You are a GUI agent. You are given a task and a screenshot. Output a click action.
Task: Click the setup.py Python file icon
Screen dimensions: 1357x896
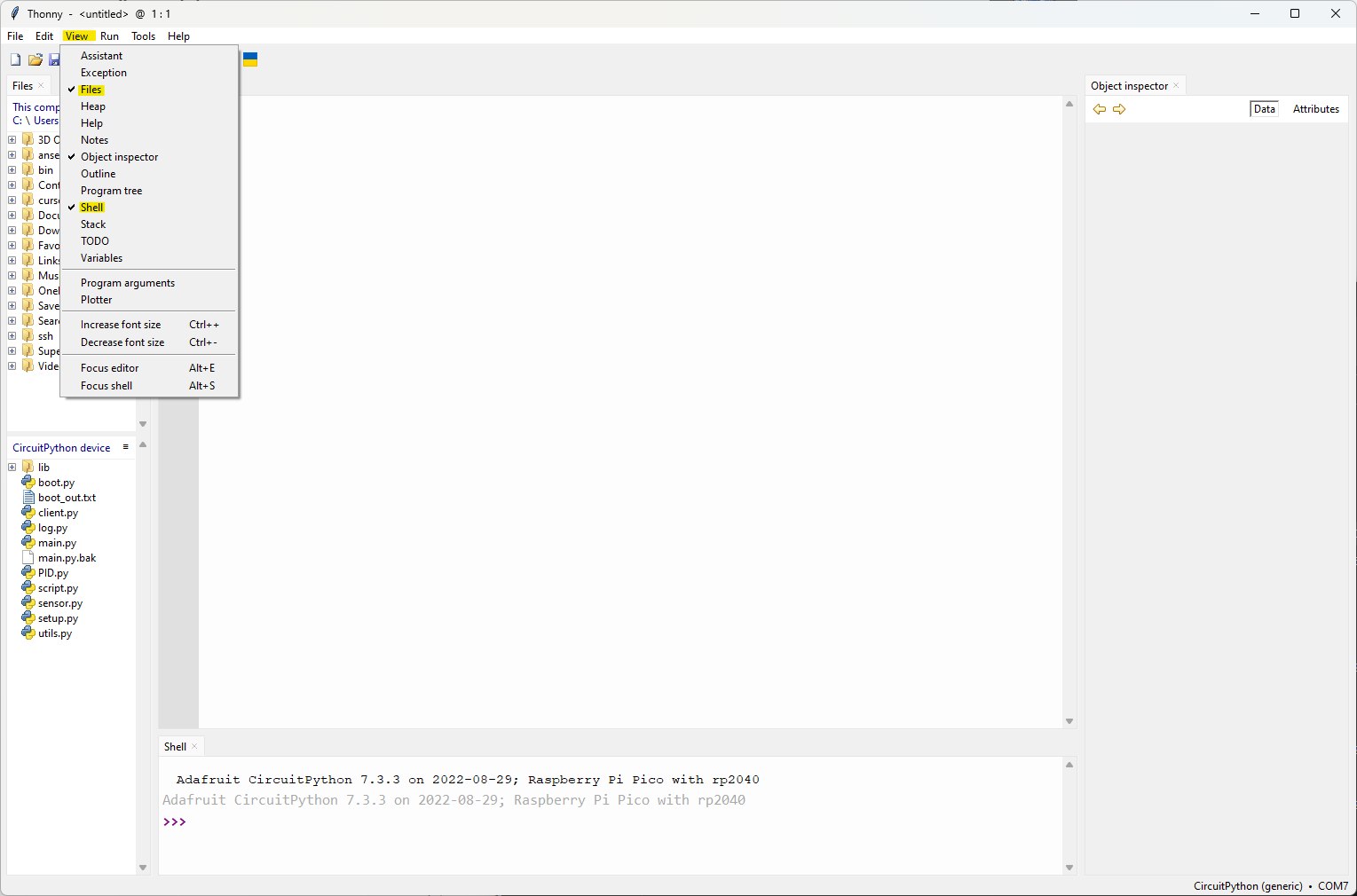pos(28,617)
